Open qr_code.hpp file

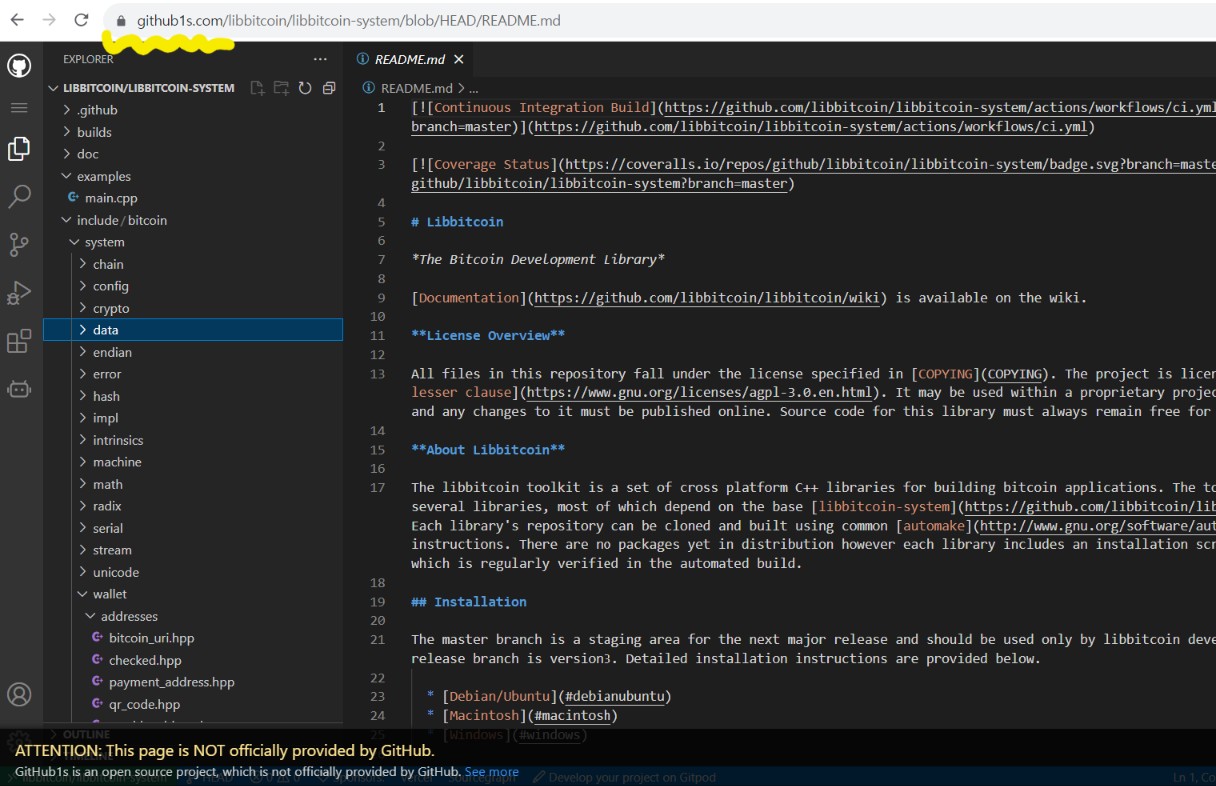pyautogui.click(x=144, y=704)
